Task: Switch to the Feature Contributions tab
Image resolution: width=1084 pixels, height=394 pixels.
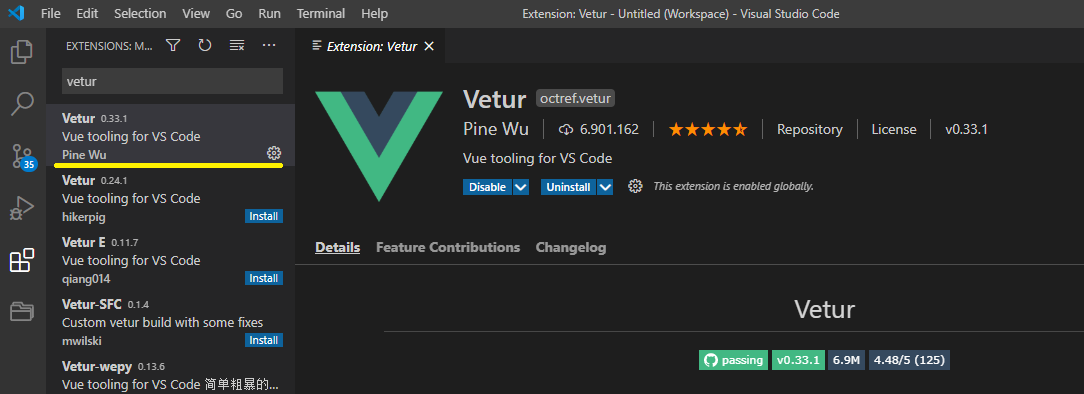Action: click(x=448, y=247)
